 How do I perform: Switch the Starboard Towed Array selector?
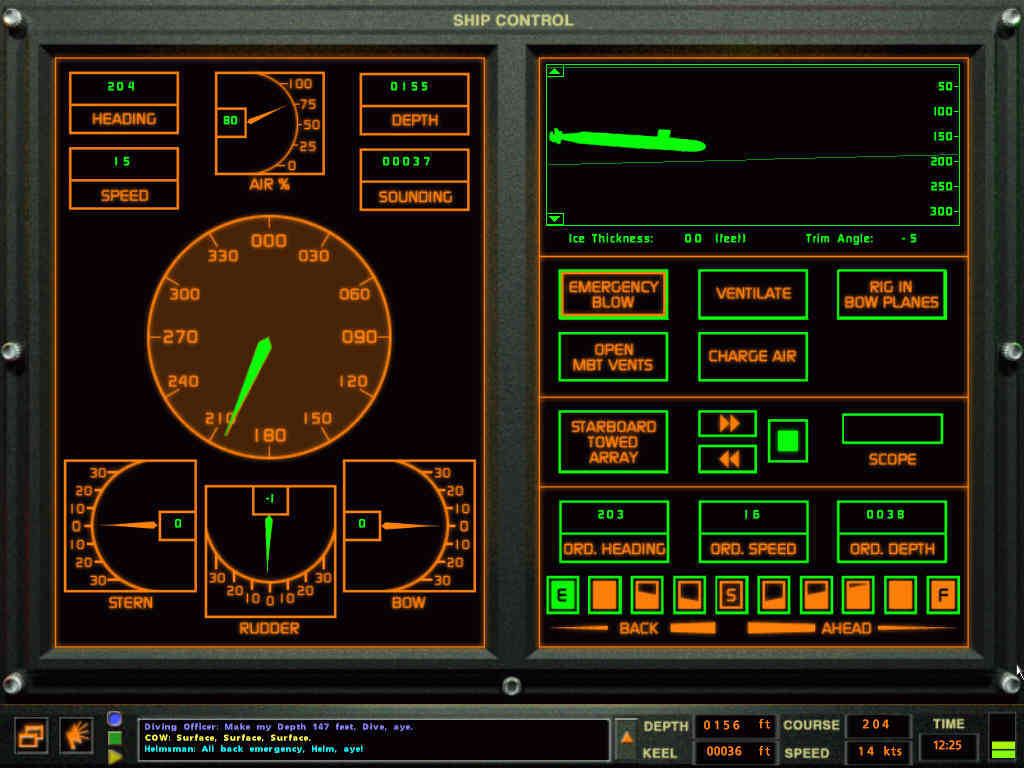[613, 441]
